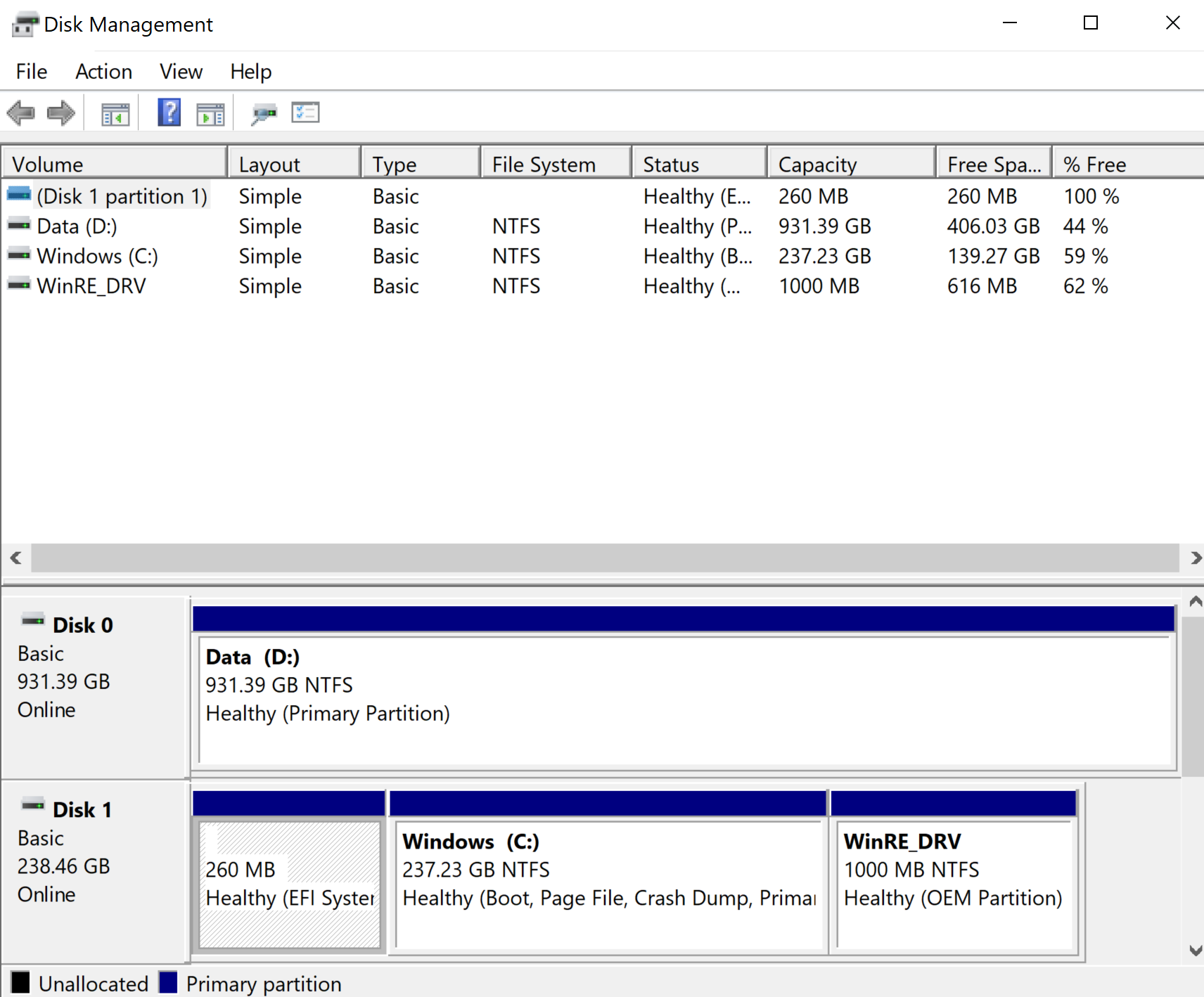Select WinRE_DRV in volume list
The image size is (1204, 997).
click(x=91, y=286)
